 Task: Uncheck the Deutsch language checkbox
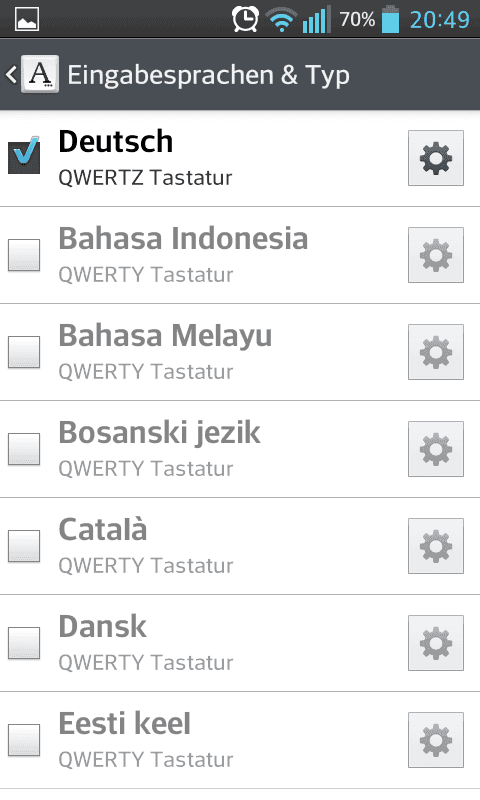point(24,156)
